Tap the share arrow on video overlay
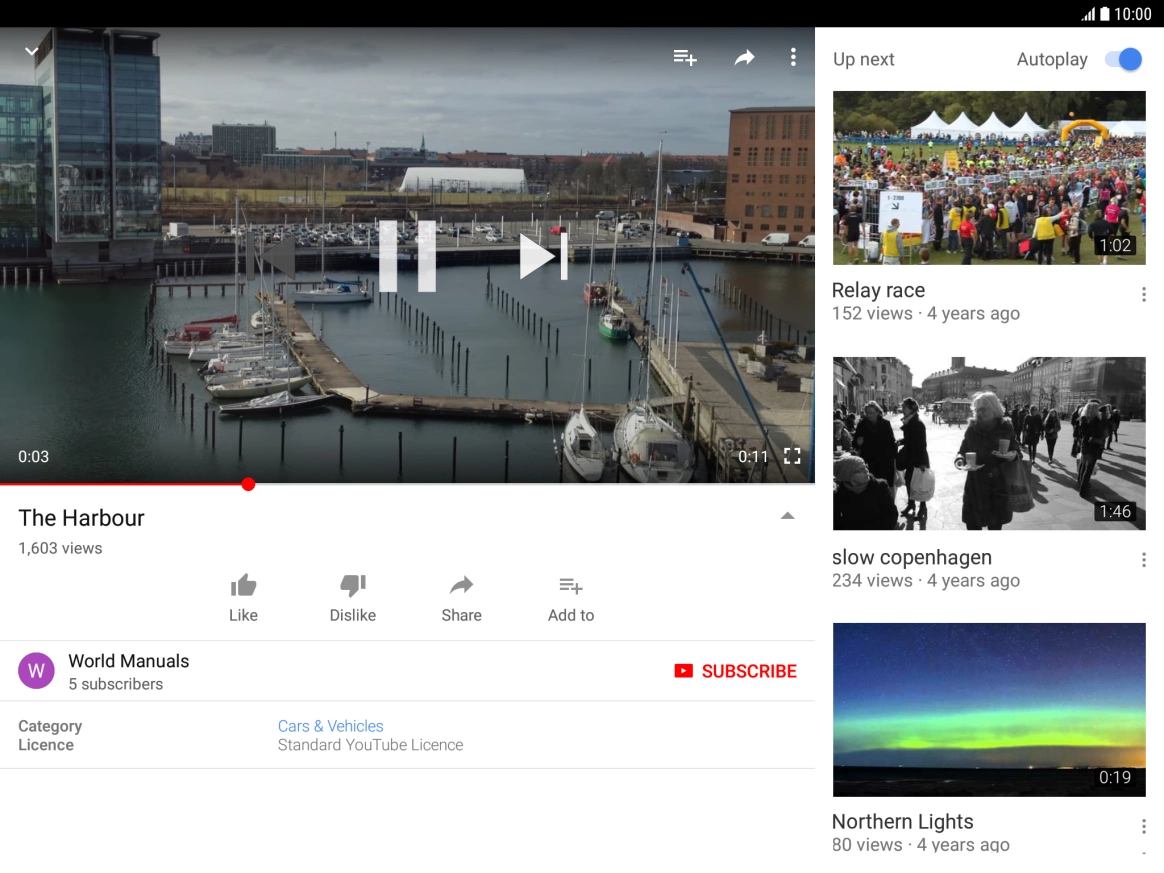Image resolution: width=1164 pixels, height=873 pixels. coord(744,58)
